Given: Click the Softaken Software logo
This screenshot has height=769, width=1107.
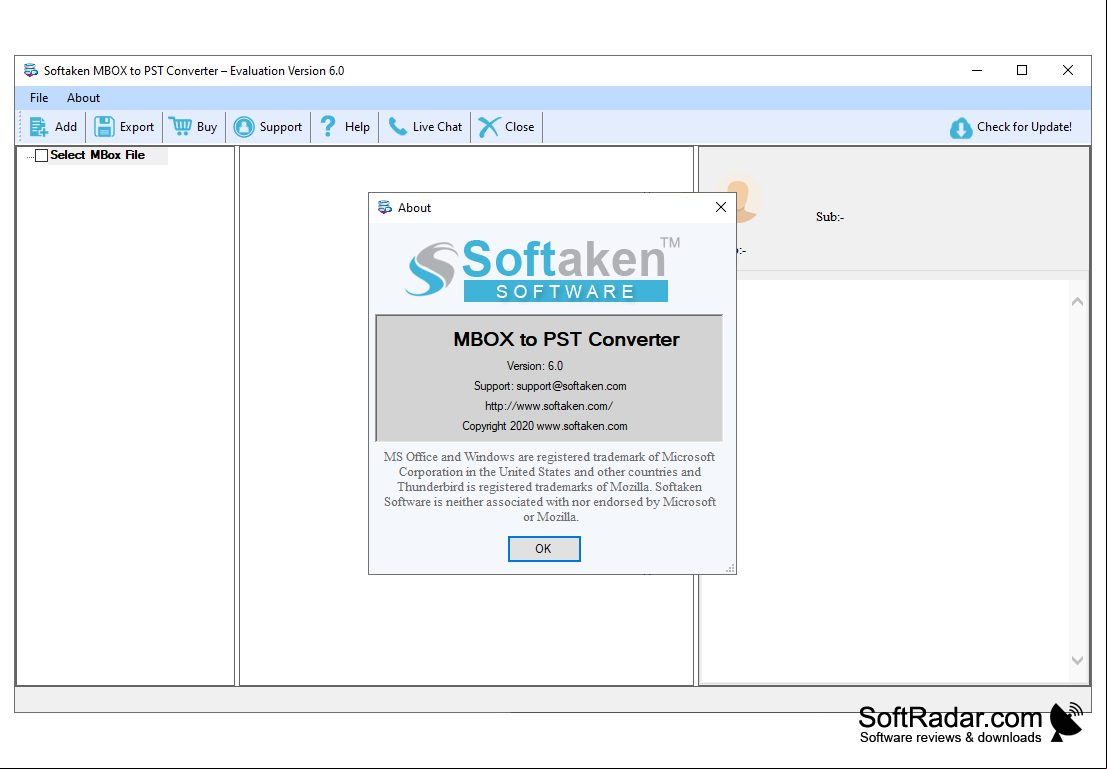Looking at the screenshot, I should 542,270.
